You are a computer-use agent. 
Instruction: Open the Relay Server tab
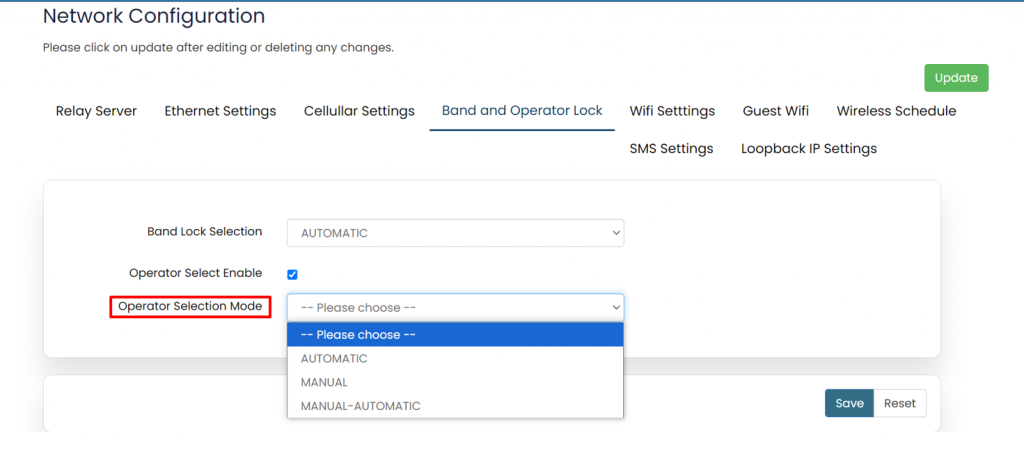(x=96, y=111)
